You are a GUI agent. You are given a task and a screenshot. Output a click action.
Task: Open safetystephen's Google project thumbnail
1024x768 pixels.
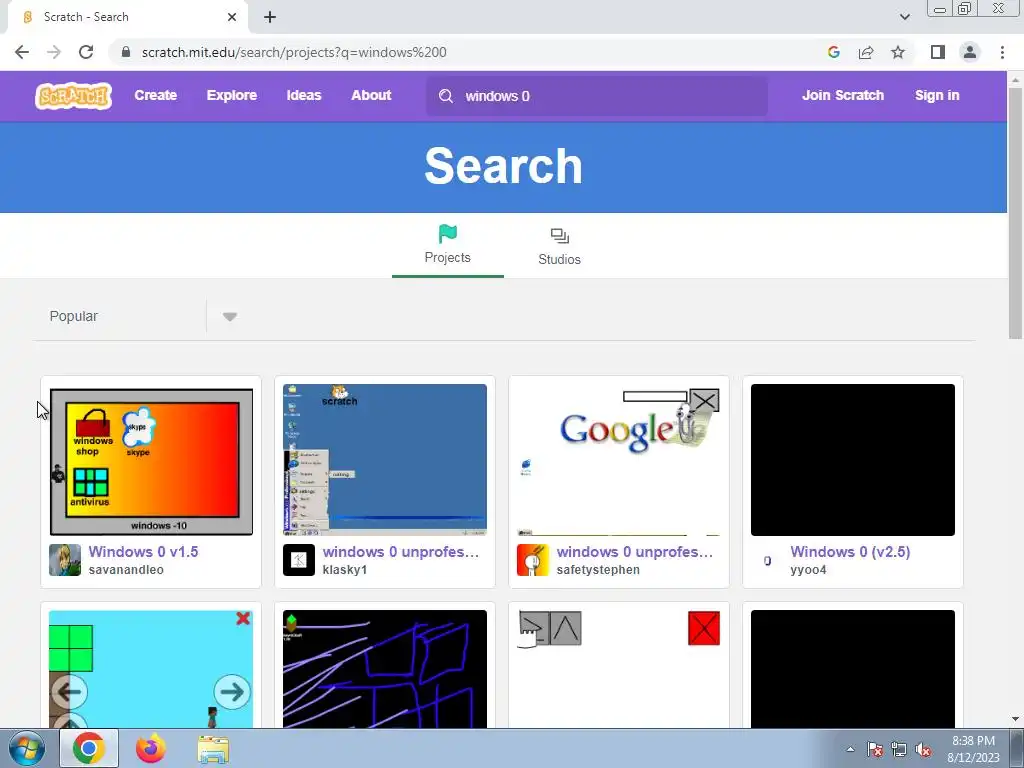point(618,460)
